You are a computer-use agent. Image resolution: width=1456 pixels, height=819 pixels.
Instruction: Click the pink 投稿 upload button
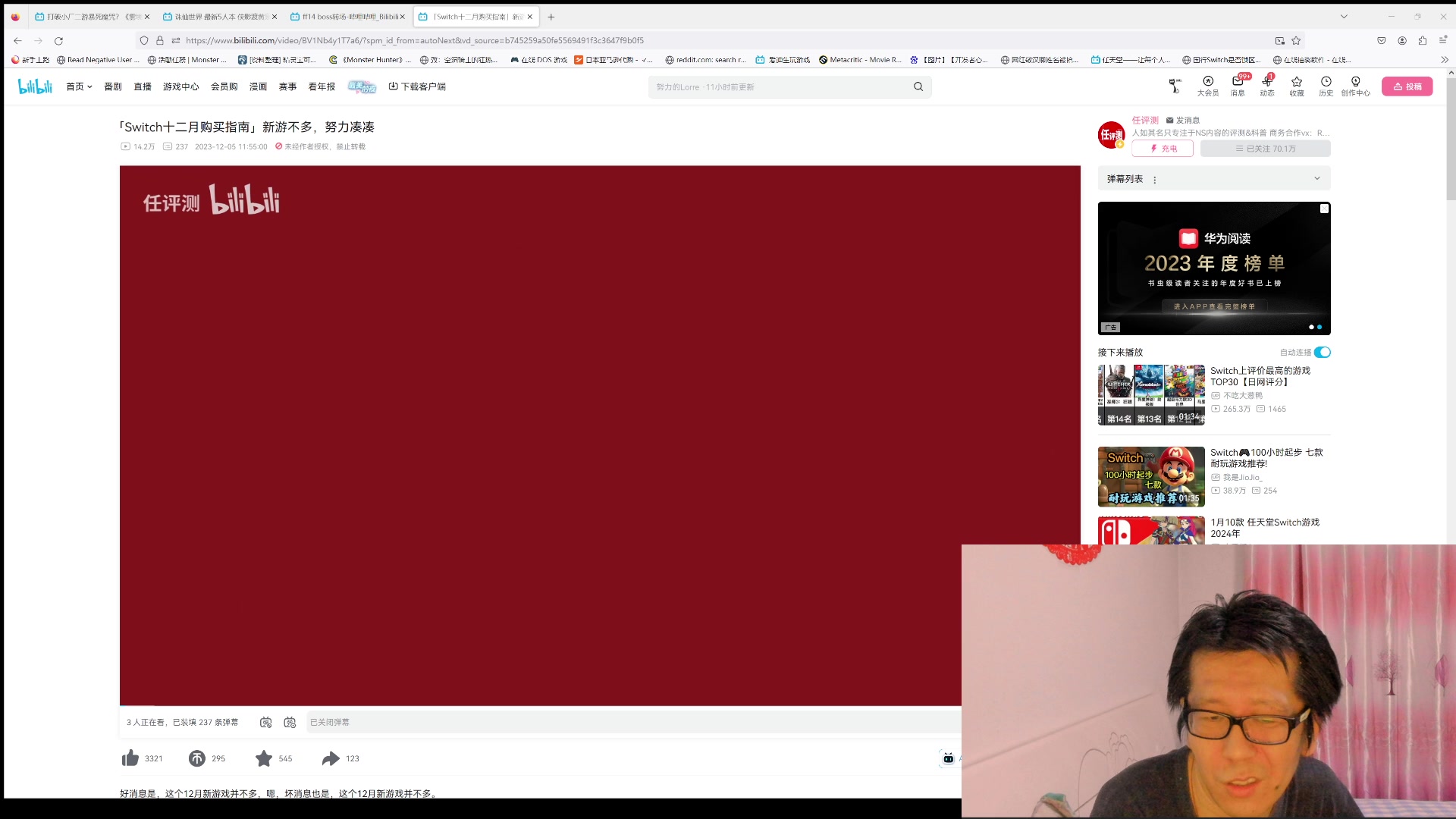pos(1407,86)
